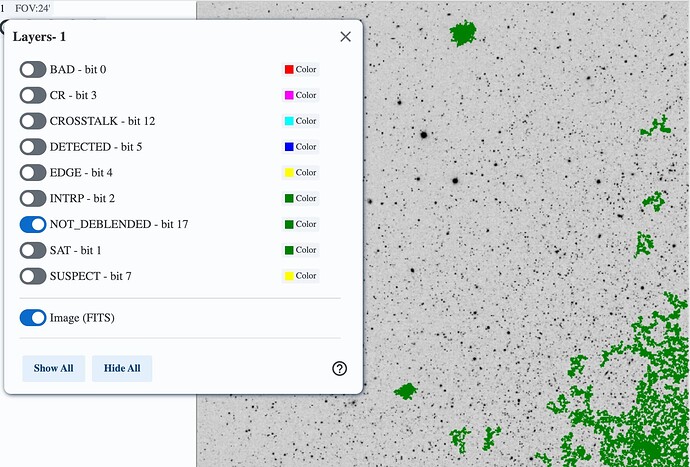Close the Layers dialog
The height and width of the screenshot is (467, 690).
[345, 37]
